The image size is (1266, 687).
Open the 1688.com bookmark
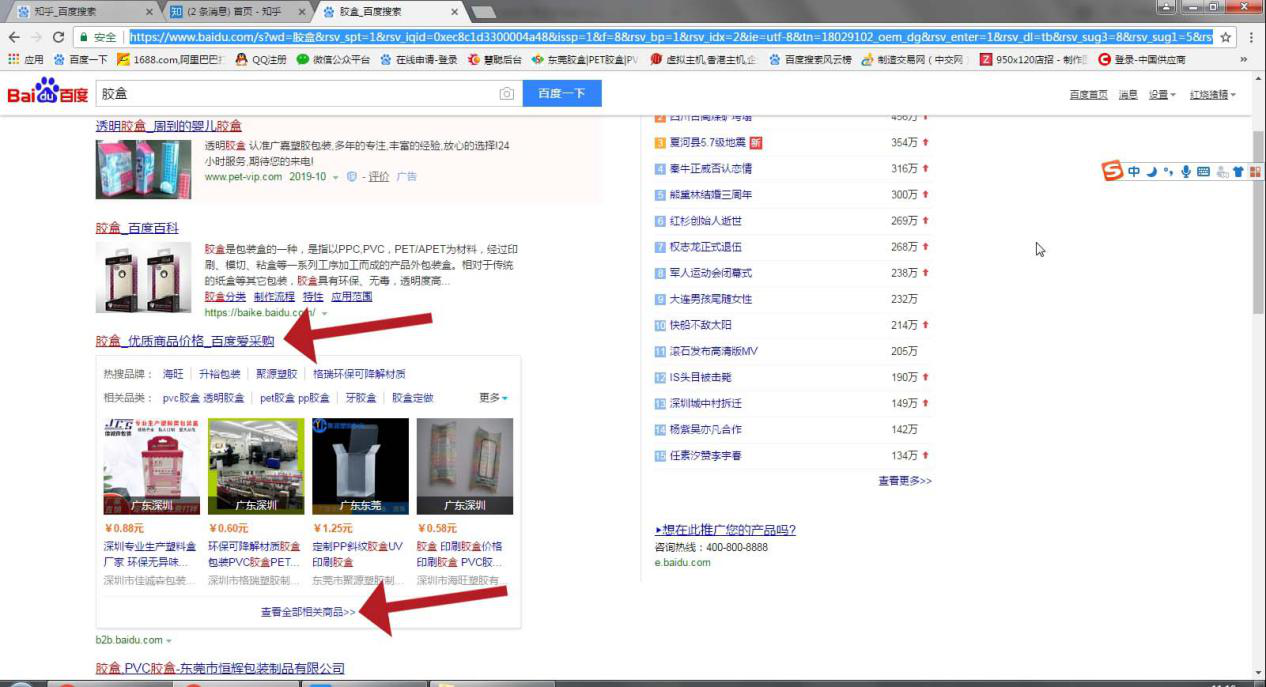pyautogui.click(x=169, y=59)
